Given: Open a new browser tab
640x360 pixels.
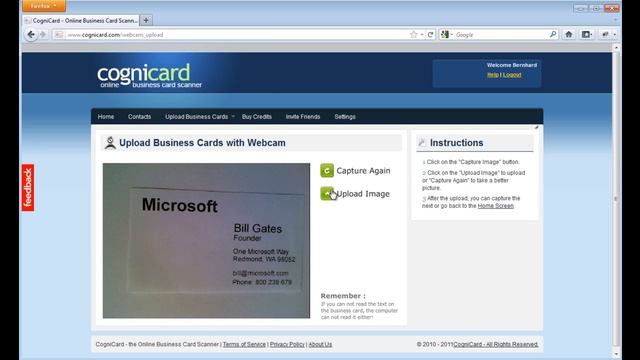Looking at the screenshot, I should [146, 20].
